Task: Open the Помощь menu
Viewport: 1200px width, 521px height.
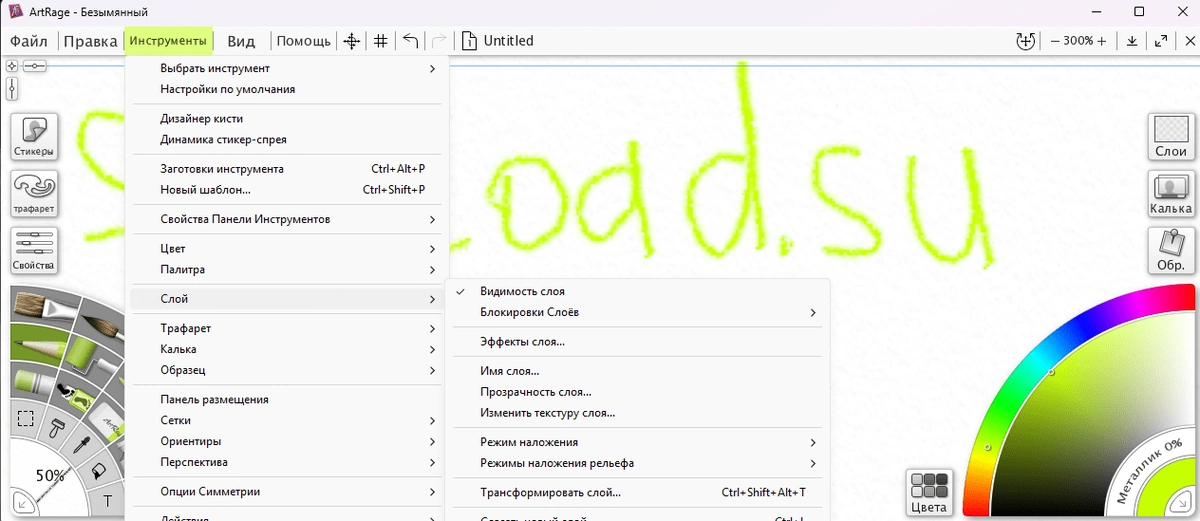Action: click(304, 41)
